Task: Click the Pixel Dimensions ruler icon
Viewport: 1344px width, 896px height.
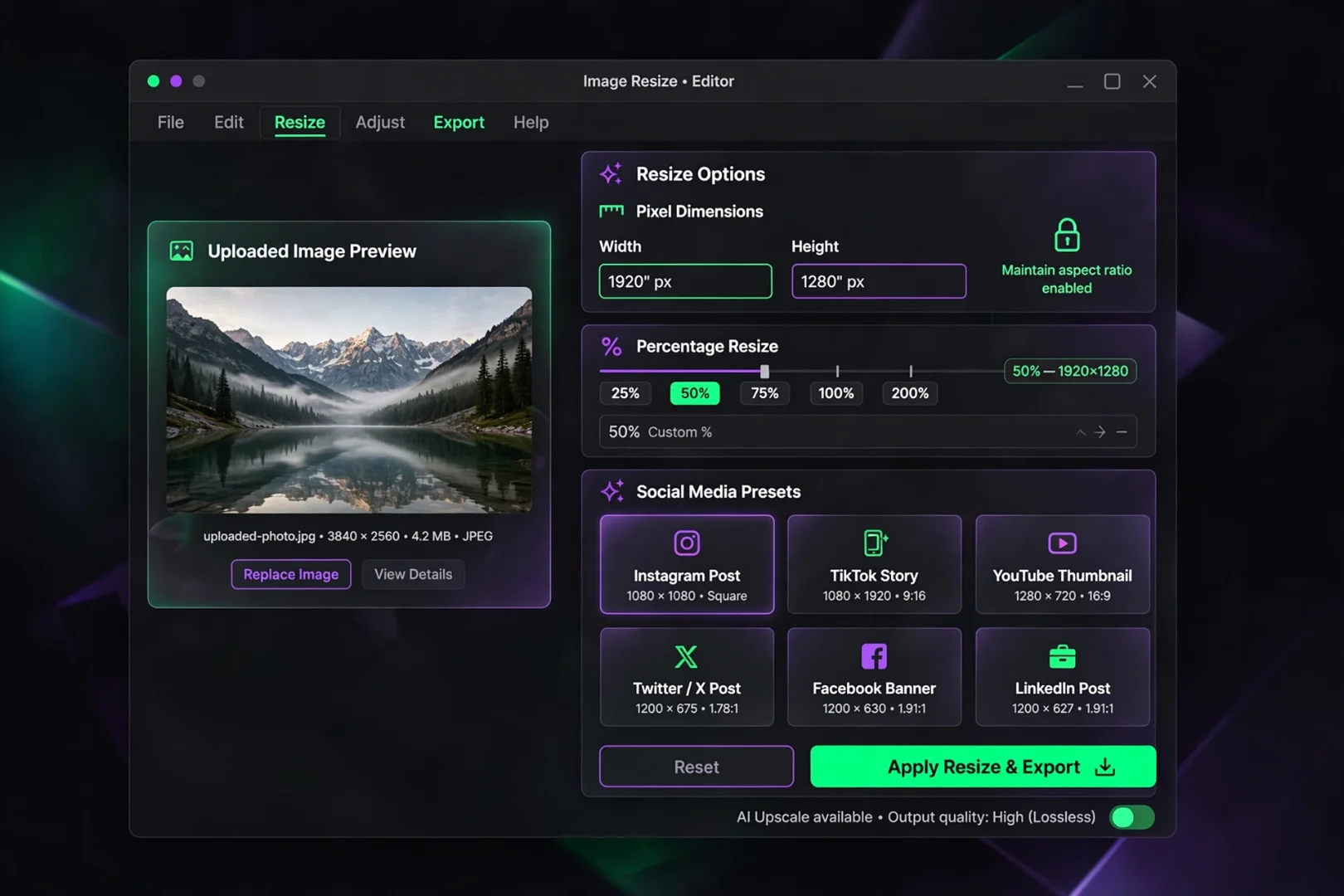Action: [x=611, y=212]
